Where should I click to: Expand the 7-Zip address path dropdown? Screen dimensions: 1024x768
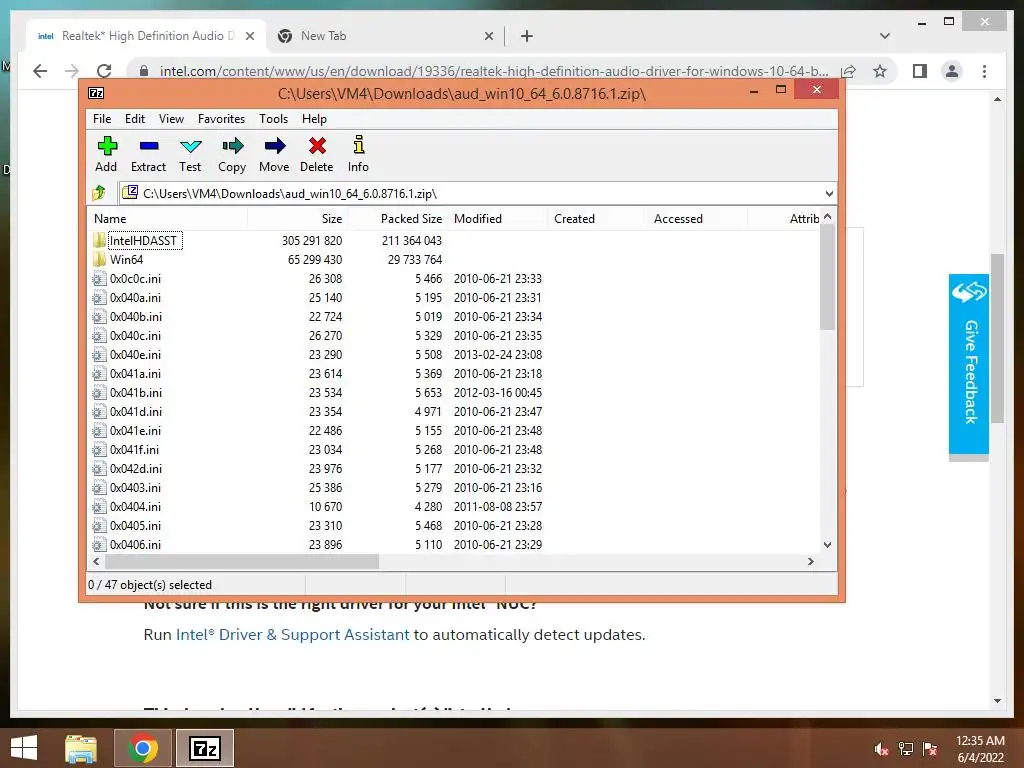tap(829, 193)
